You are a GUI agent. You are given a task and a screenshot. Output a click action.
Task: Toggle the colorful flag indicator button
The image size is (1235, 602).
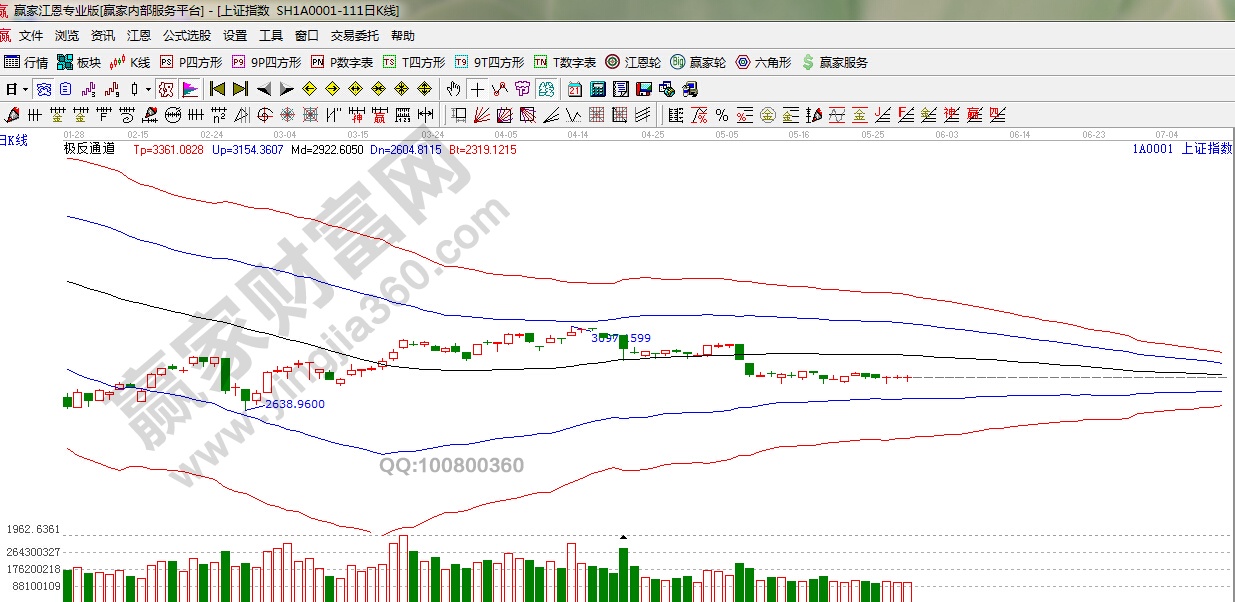189,88
